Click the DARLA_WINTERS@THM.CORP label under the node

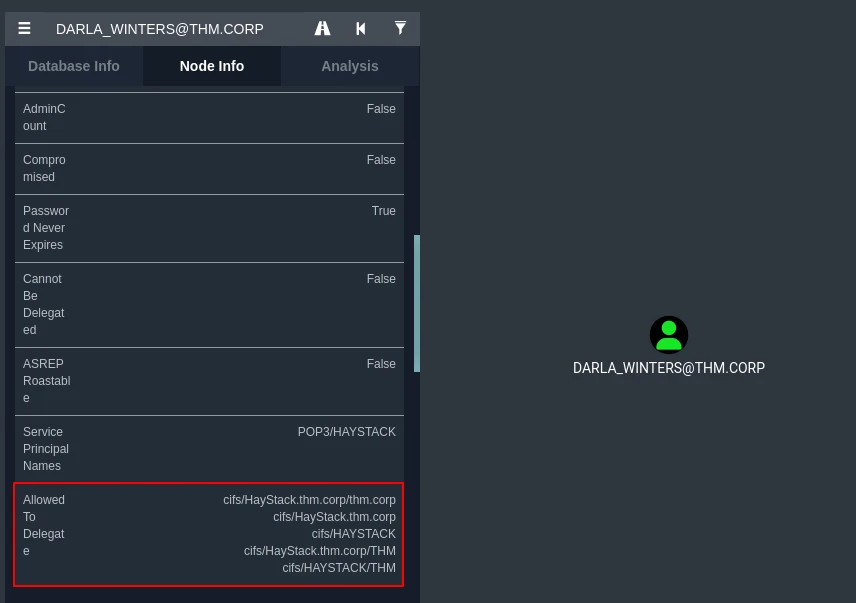(x=668, y=368)
